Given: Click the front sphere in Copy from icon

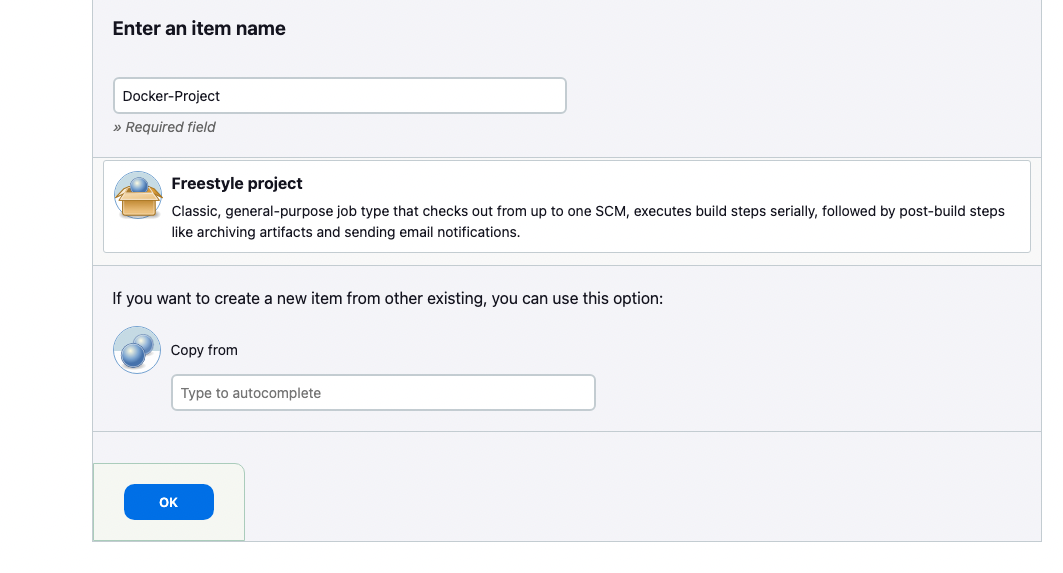Looking at the screenshot, I should click(x=132, y=355).
